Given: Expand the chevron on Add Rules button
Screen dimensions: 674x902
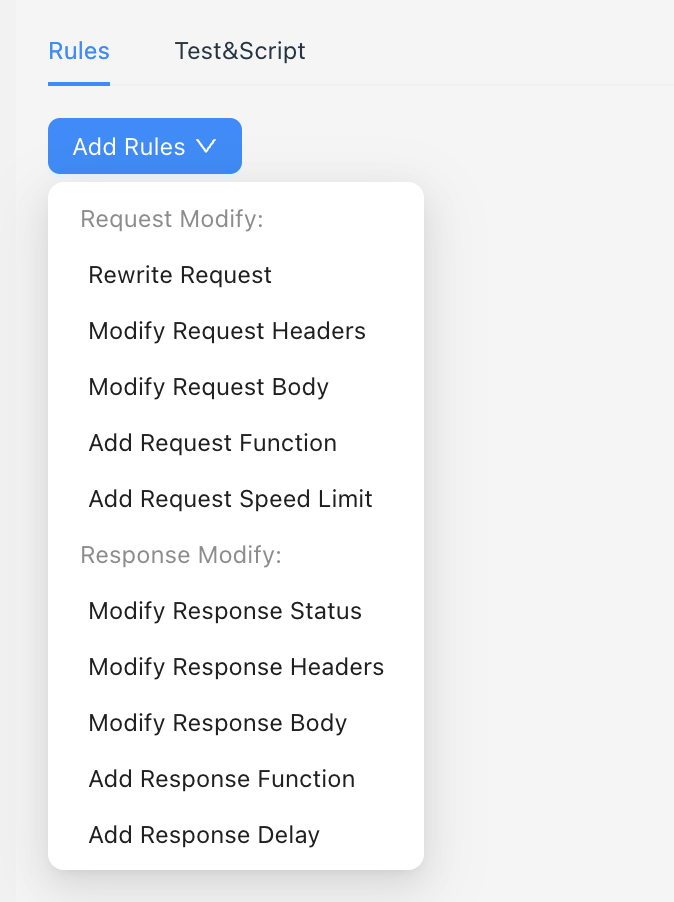Looking at the screenshot, I should (207, 146).
